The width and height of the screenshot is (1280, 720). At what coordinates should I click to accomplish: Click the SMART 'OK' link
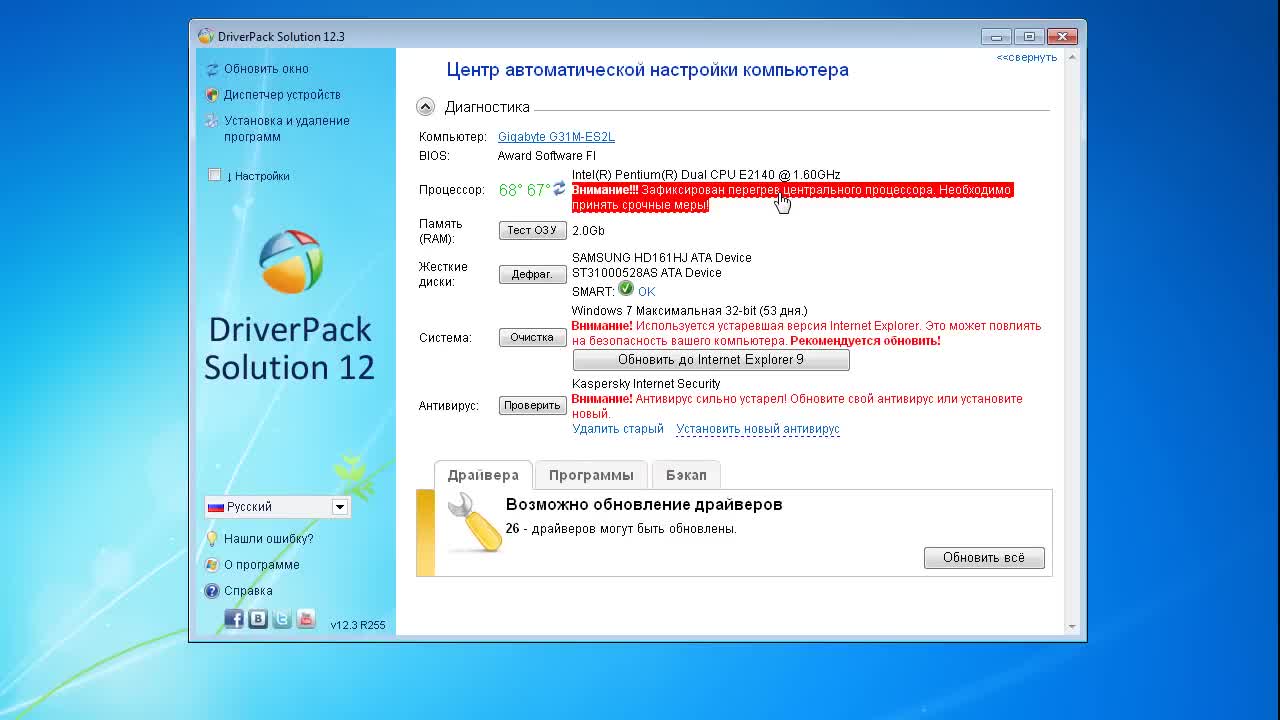pos(647,292)
